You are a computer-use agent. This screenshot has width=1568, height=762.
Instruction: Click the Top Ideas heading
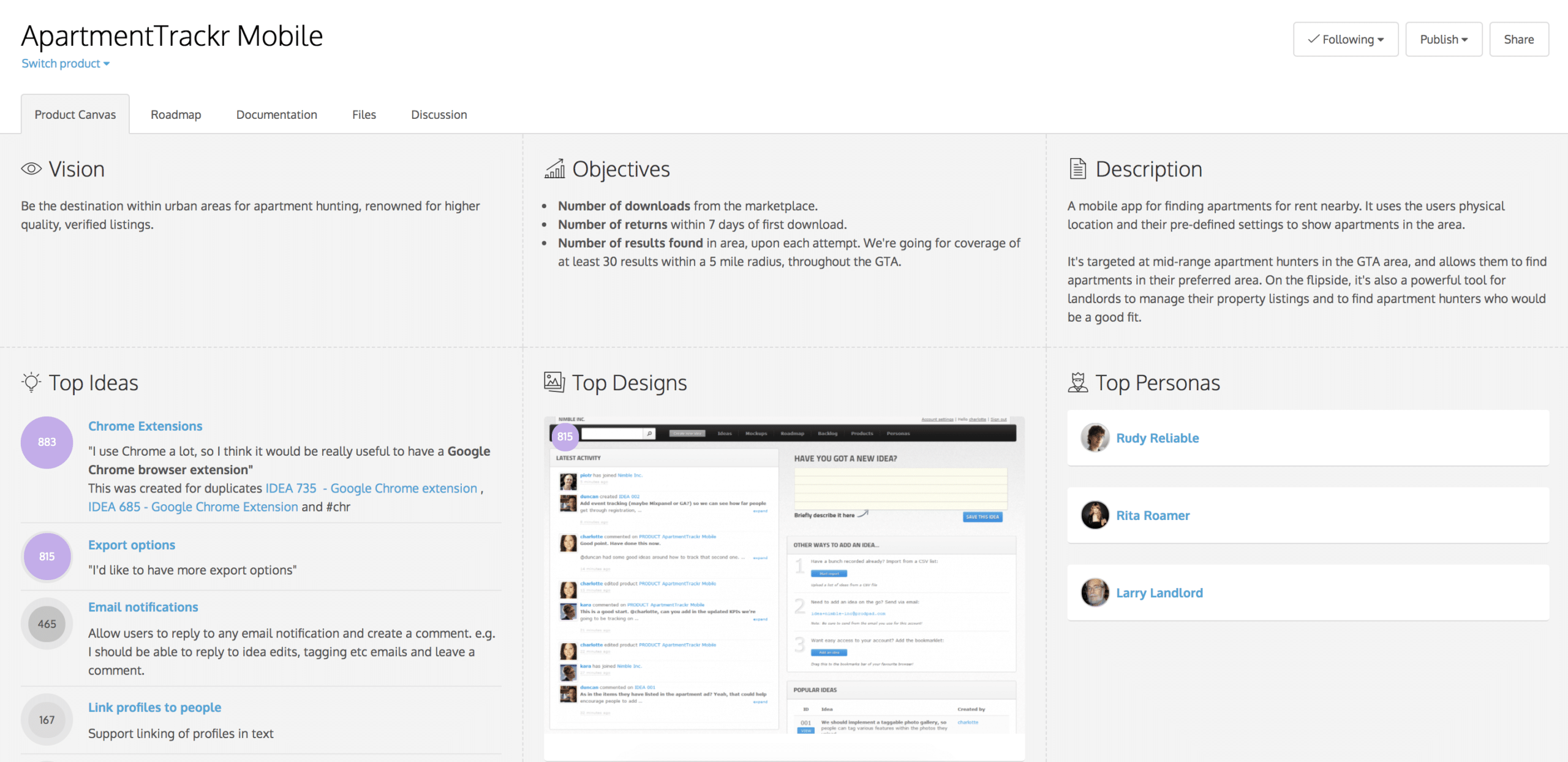(94, 382)
